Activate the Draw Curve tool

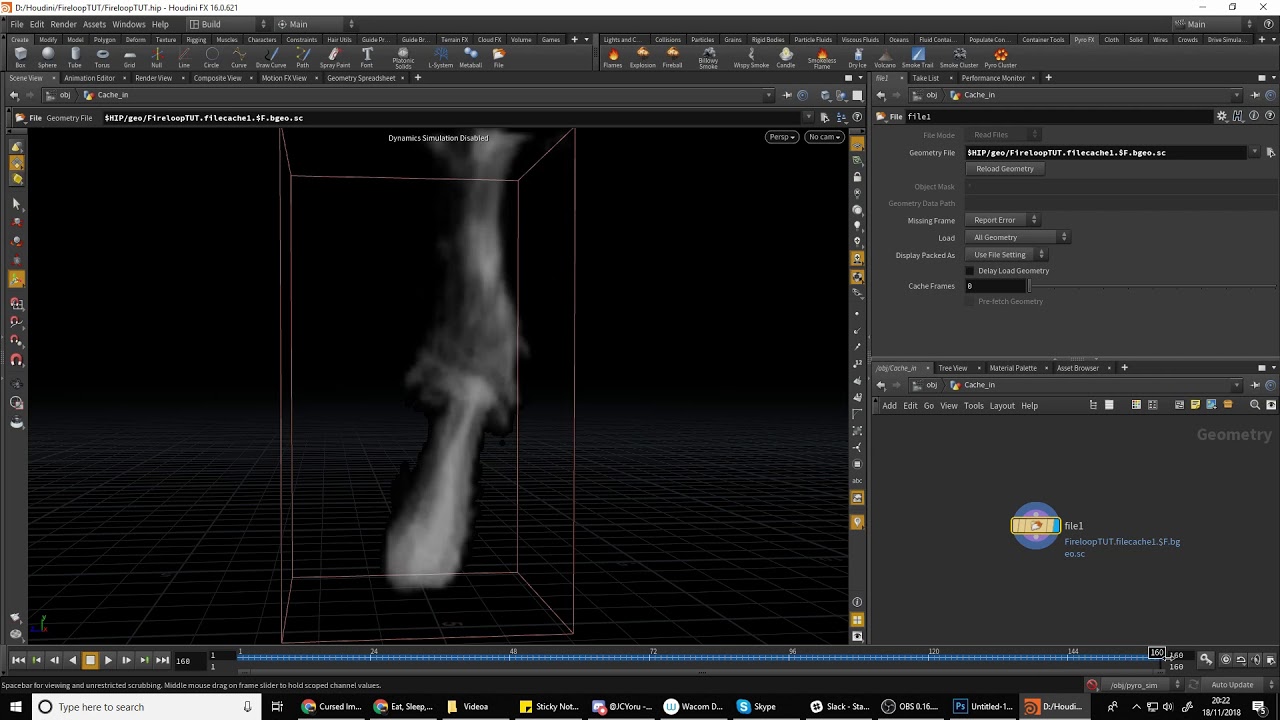(x=271, y=58)
